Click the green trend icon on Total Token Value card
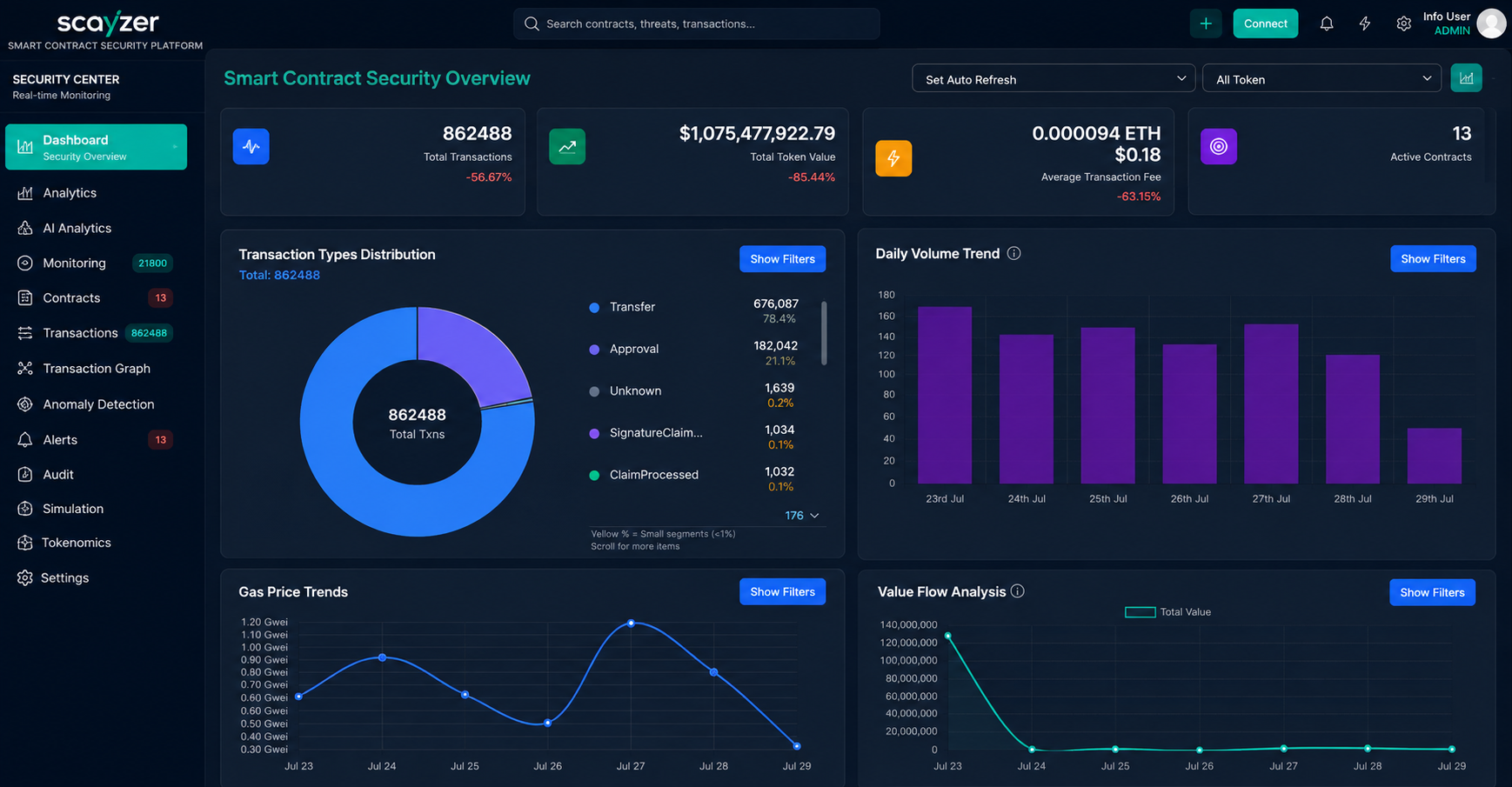 click(567, 146)
